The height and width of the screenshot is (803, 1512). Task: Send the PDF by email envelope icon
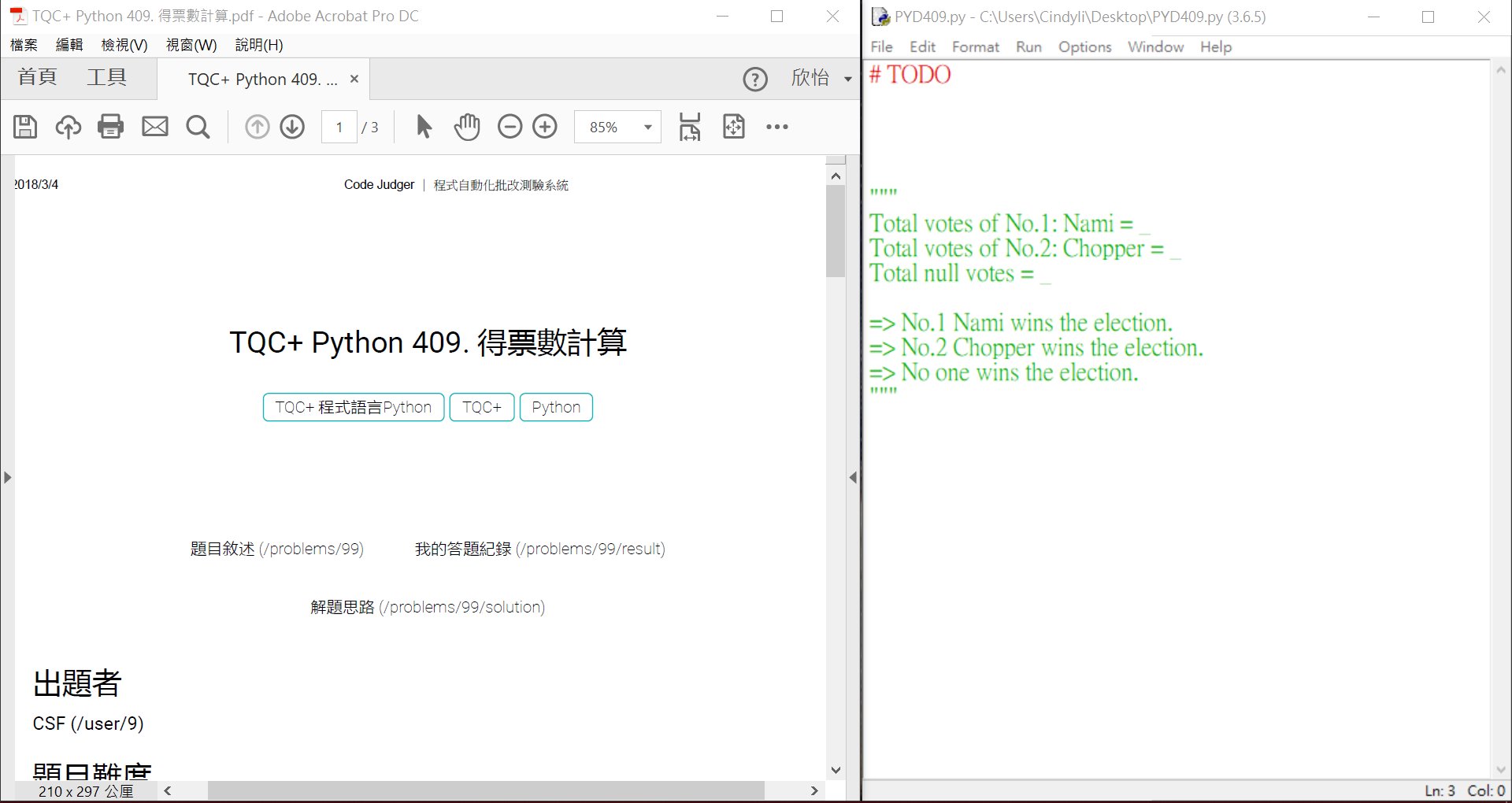point(155,127)
